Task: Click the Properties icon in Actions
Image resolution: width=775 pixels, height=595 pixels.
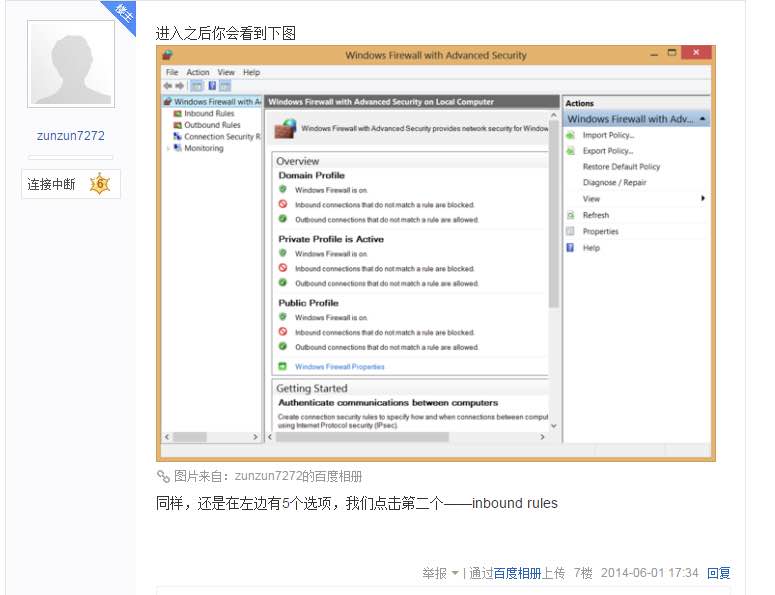Action: [570, 231]
